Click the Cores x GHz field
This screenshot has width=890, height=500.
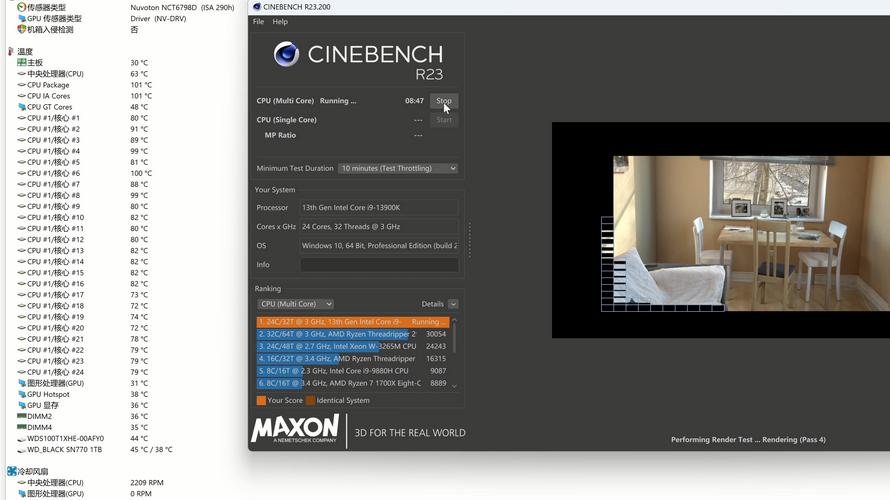point(379,226)
